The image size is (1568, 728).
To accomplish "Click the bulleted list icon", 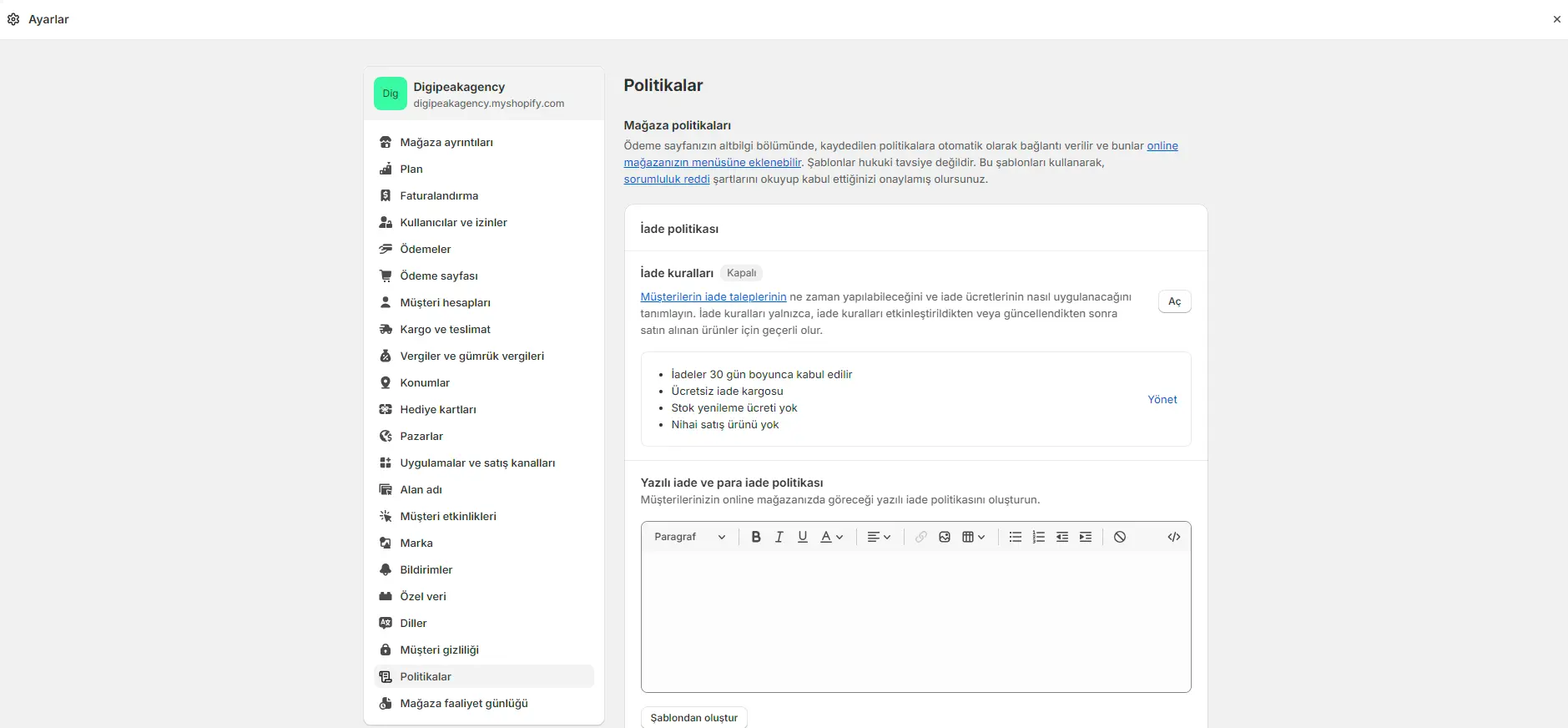I will coord(1016,537).
